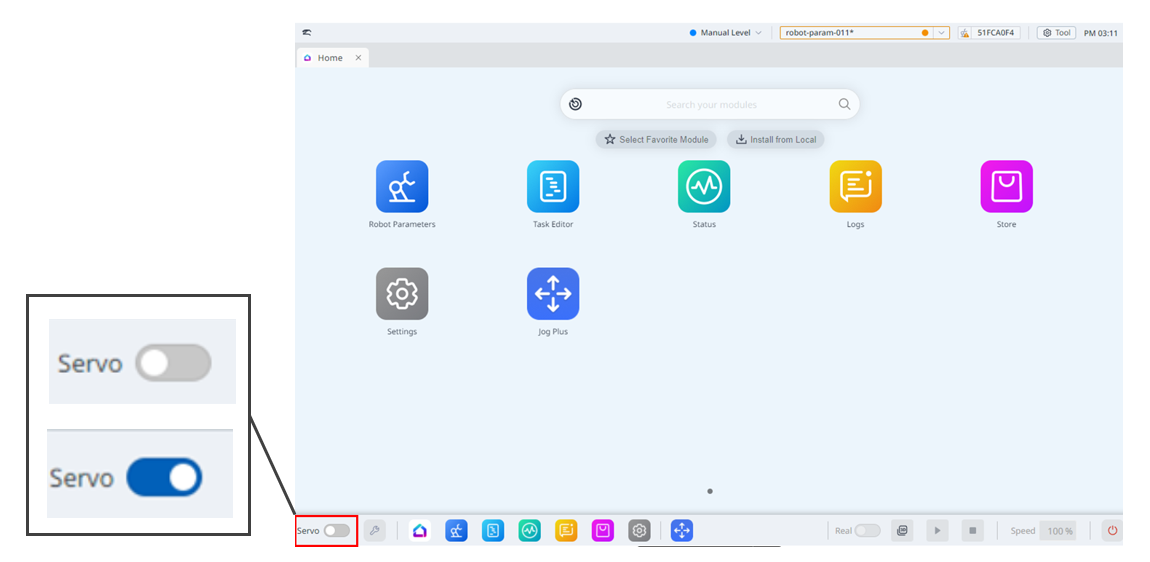Switch to the Home tab
Viewport: 1150px width, 562px height.
(329, 58)
